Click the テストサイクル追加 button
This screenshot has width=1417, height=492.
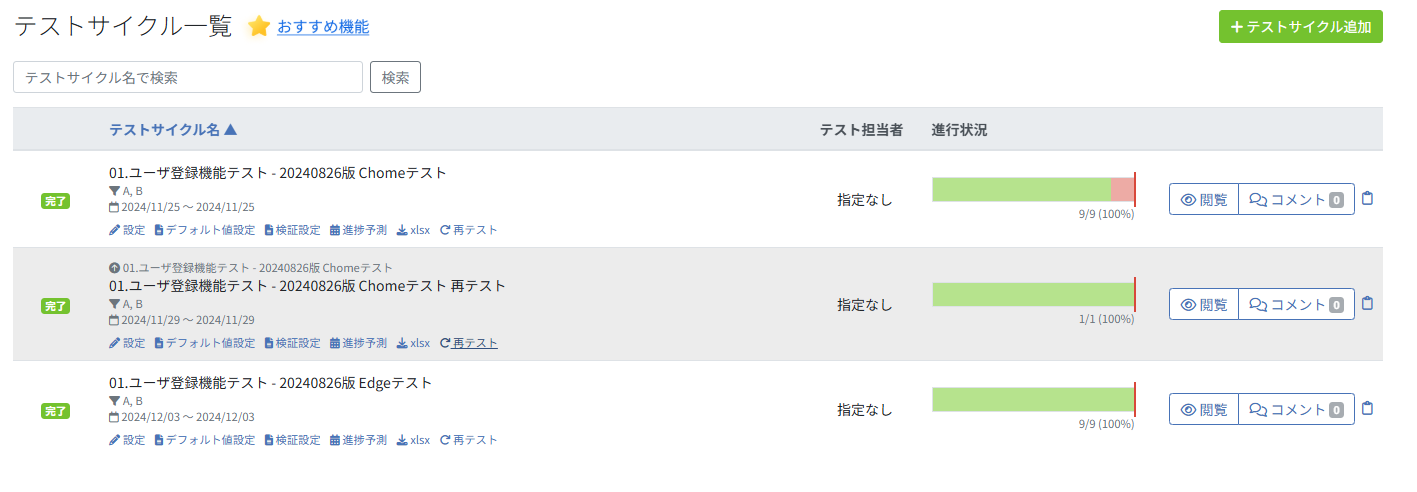pyautogui.click(x=1300, y=27)
